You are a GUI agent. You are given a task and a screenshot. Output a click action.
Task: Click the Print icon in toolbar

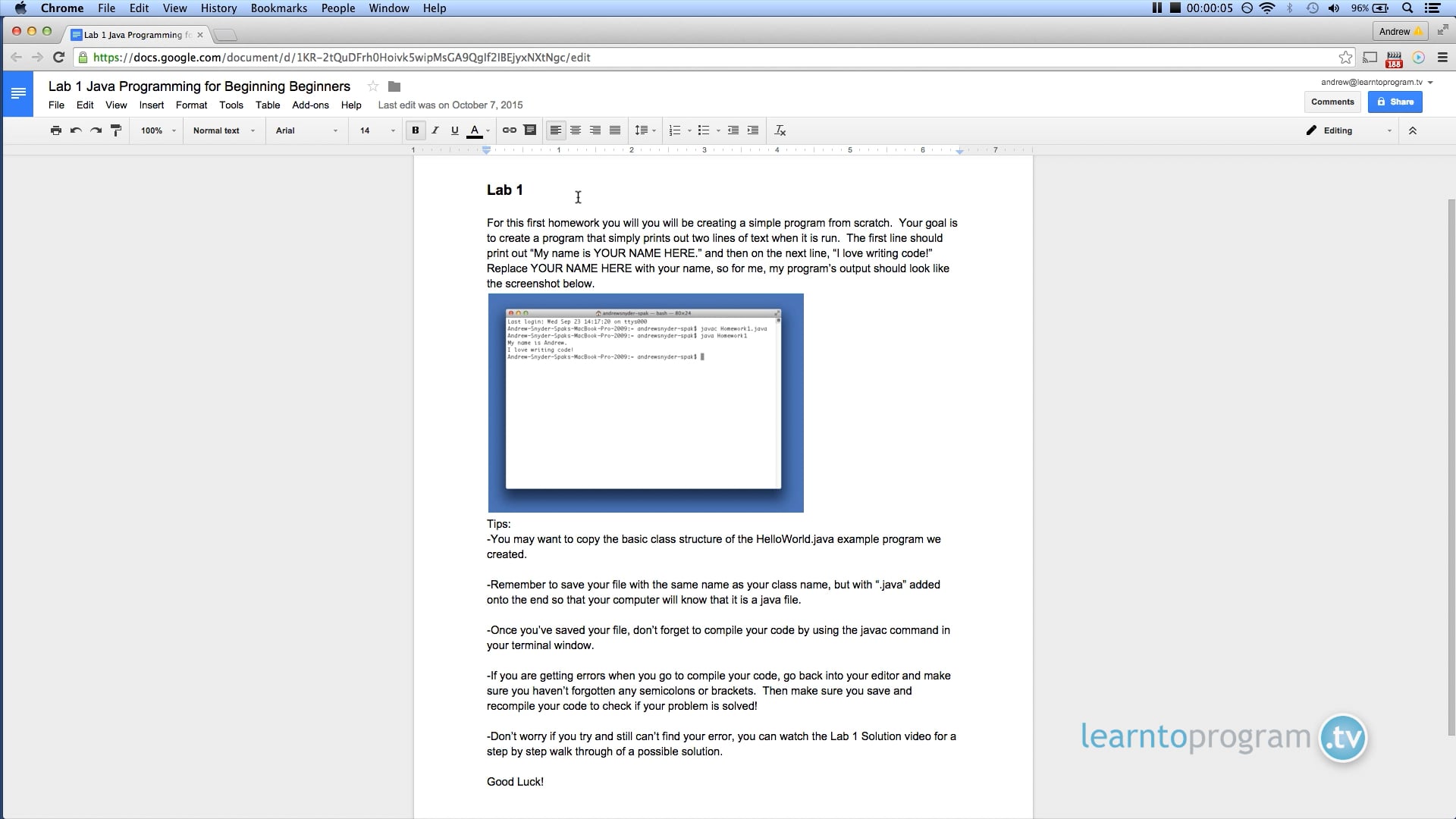[55, 130]
